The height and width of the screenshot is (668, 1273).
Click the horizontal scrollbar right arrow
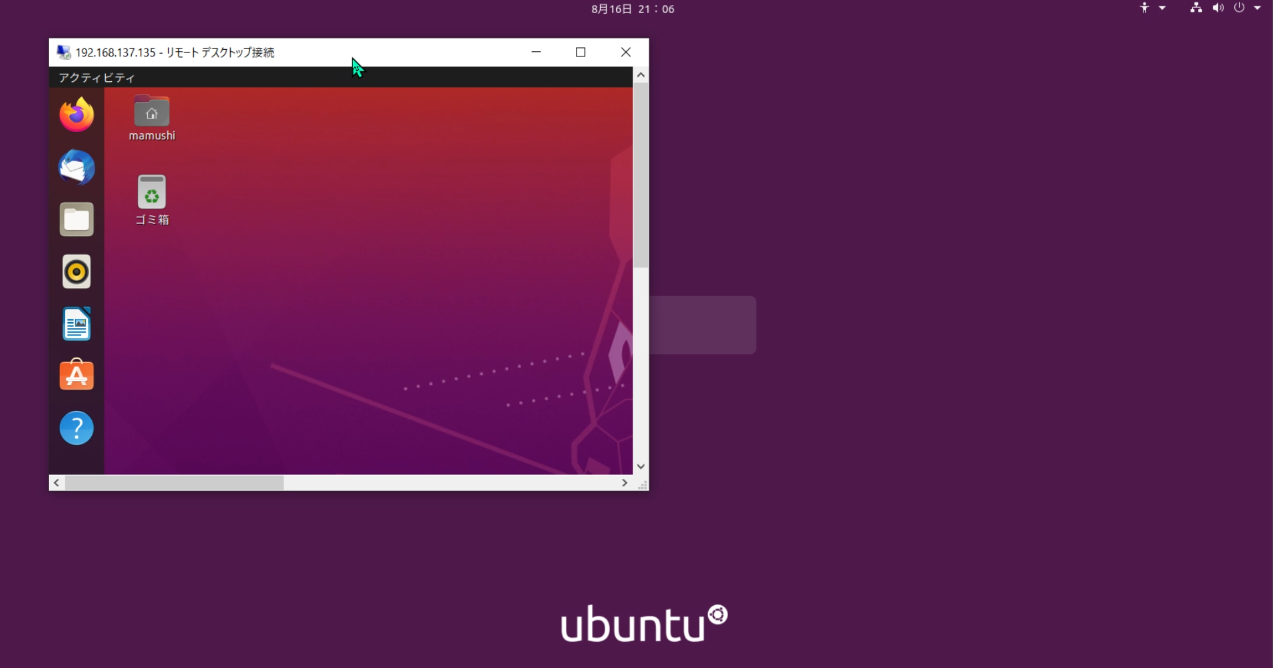pos(625,483)
